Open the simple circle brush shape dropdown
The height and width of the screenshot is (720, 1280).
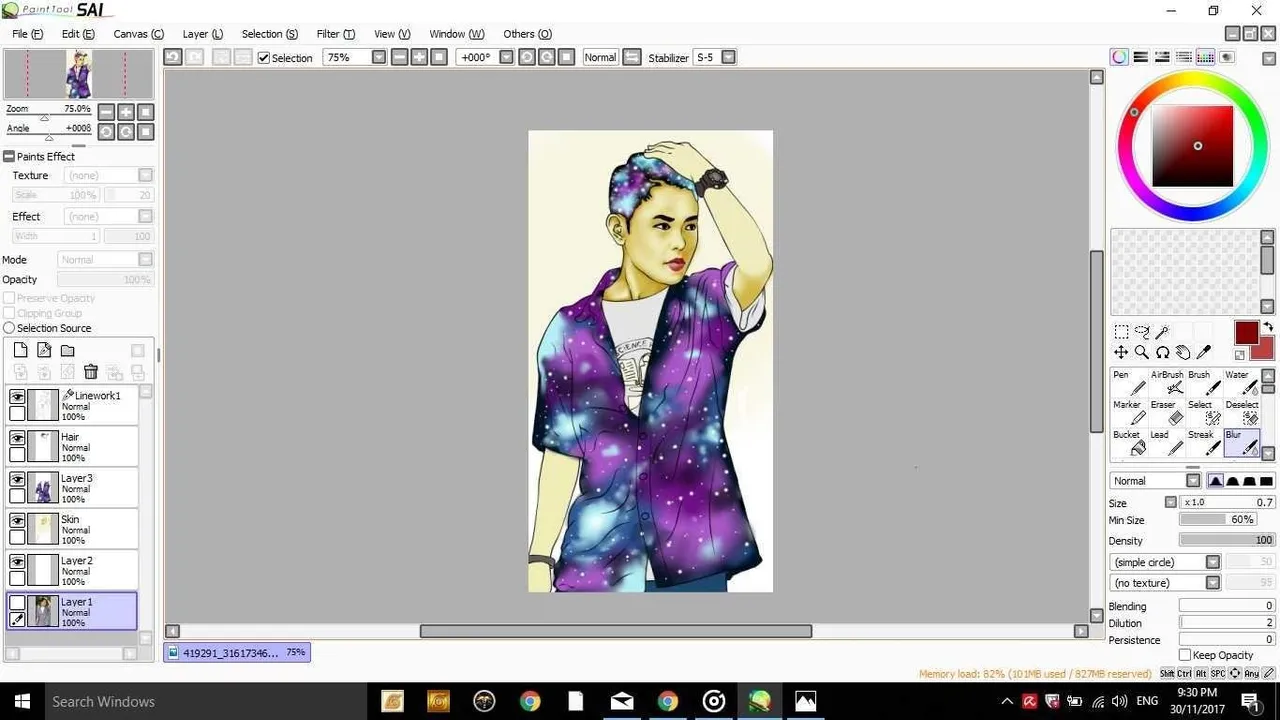click(x=1212, y=562)
